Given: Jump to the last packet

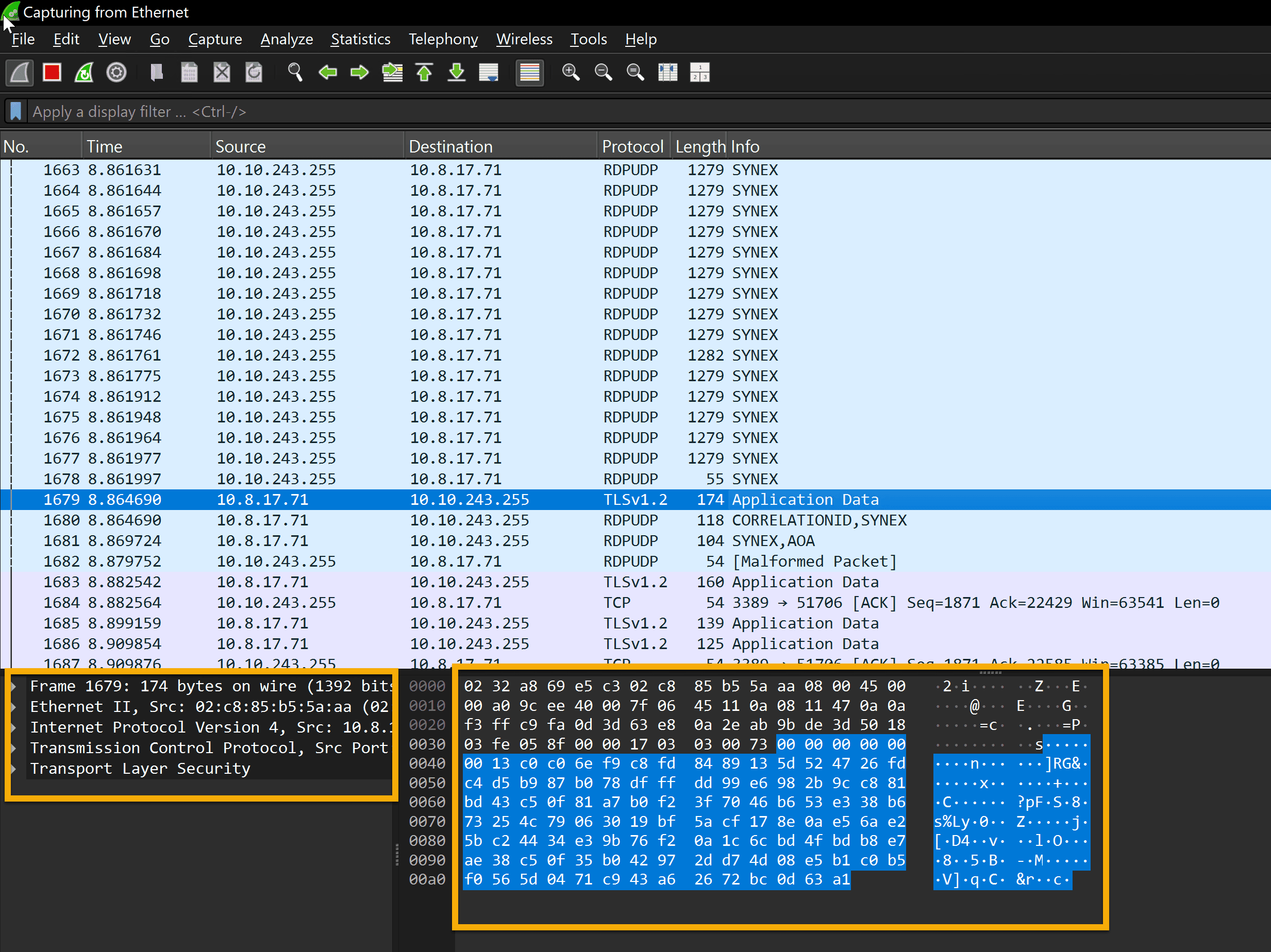Looking at the screenshot, I should click(x=456, y=73).
